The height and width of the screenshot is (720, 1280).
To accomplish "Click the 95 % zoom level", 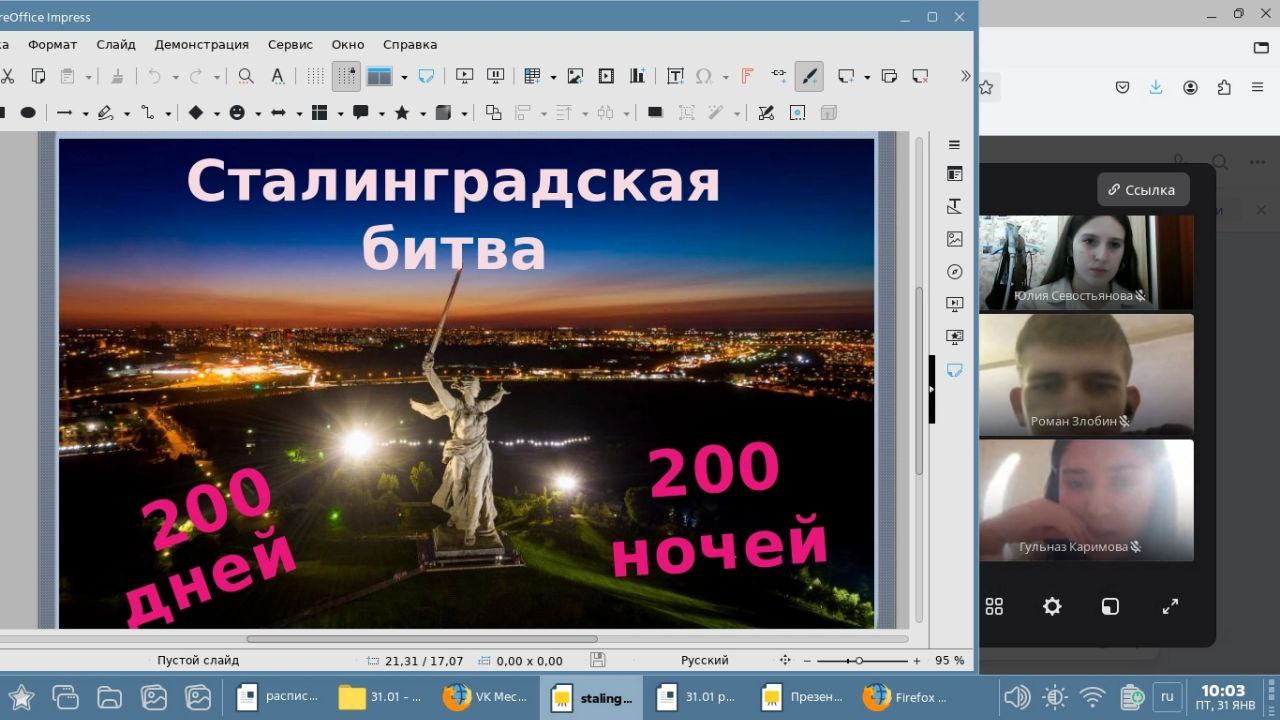I will tap(949, 661).
